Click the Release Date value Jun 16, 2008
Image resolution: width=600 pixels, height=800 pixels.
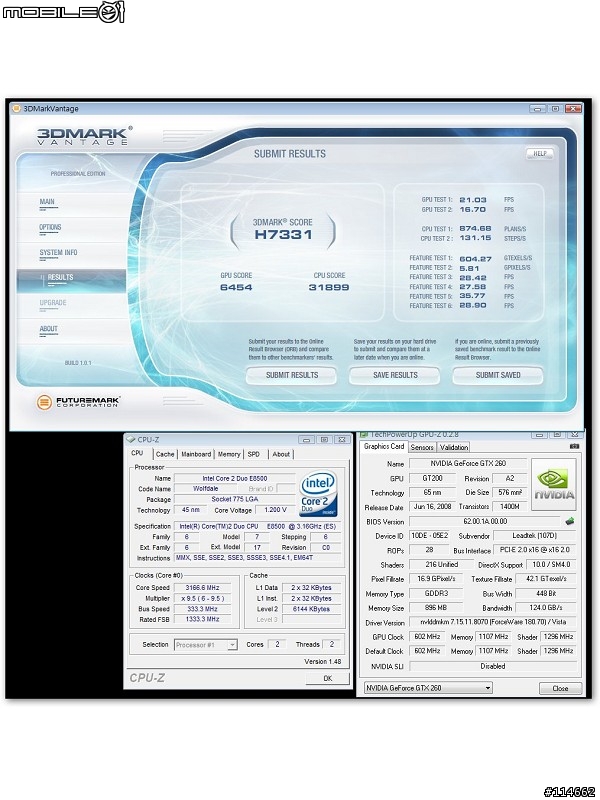click(x=432, y=507)
